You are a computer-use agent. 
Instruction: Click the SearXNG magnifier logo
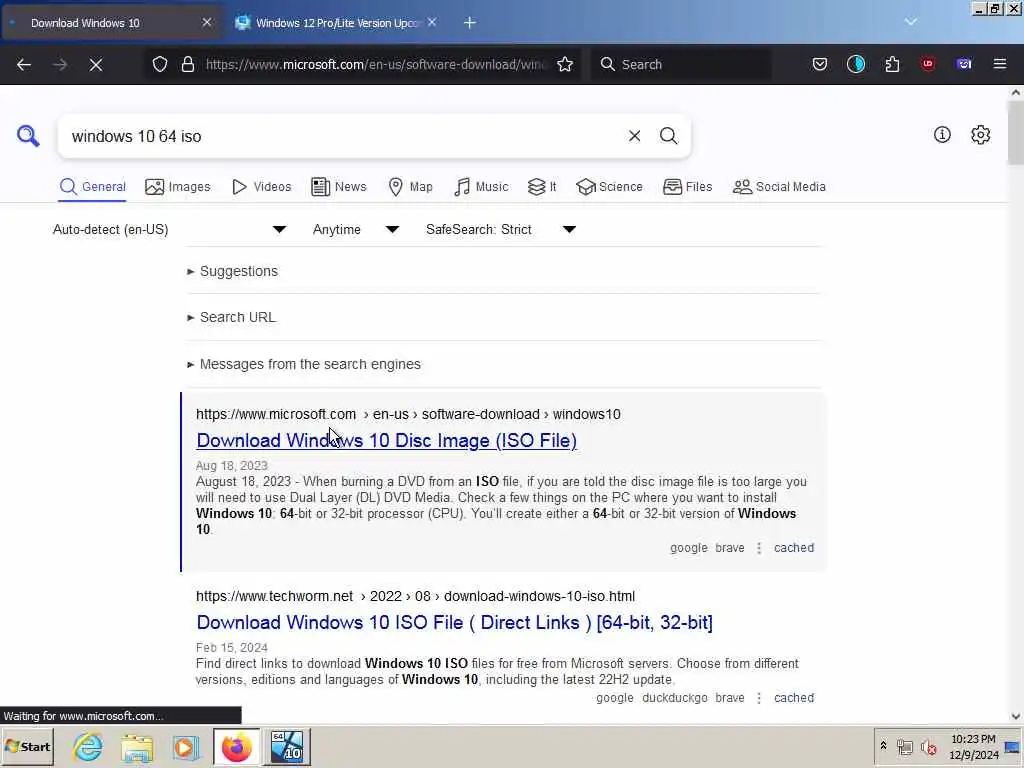pyautogui.click(x=28, y=136)
